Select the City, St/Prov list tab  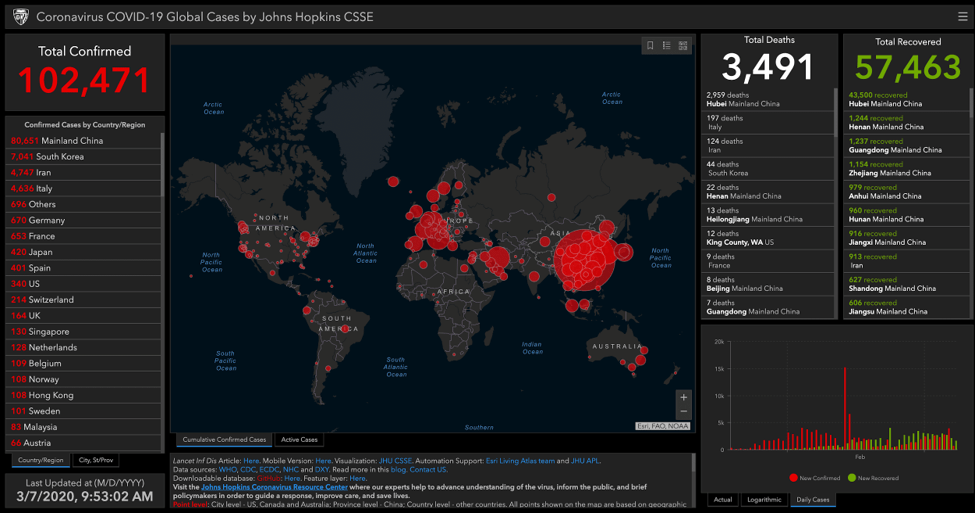pyautogui.click(x=96, y=460)
